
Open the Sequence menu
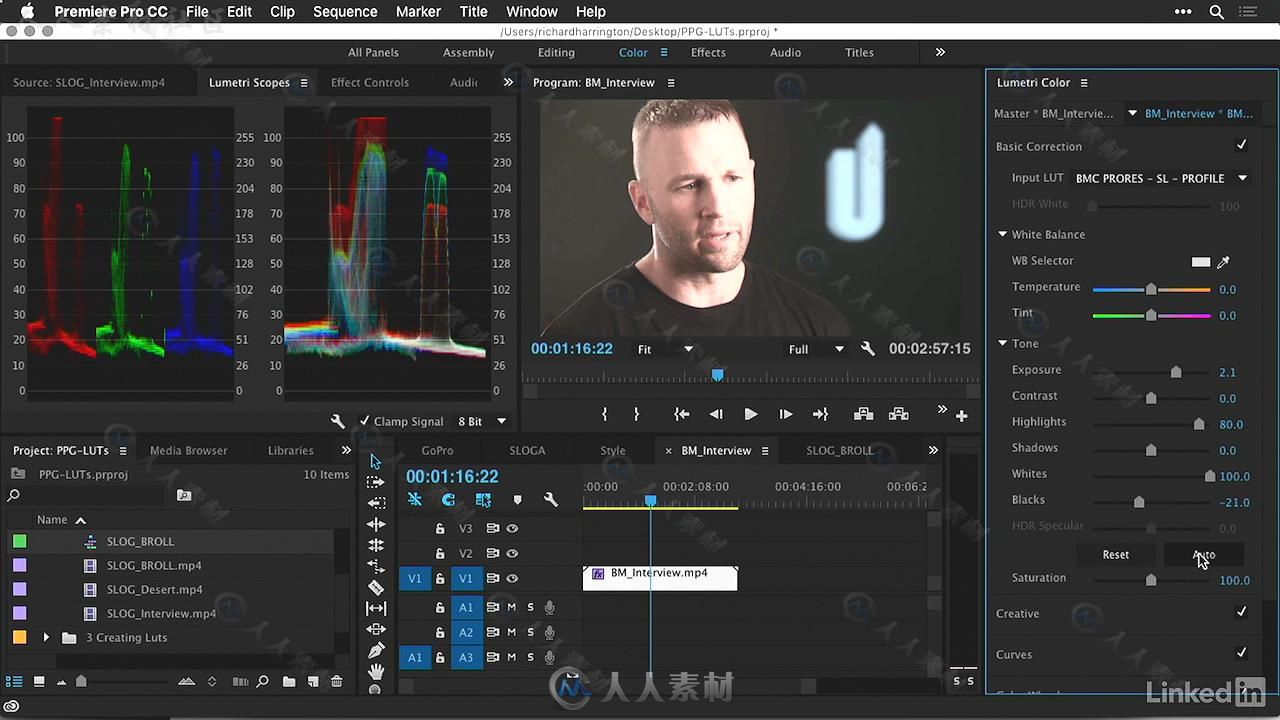pos(345,12)
